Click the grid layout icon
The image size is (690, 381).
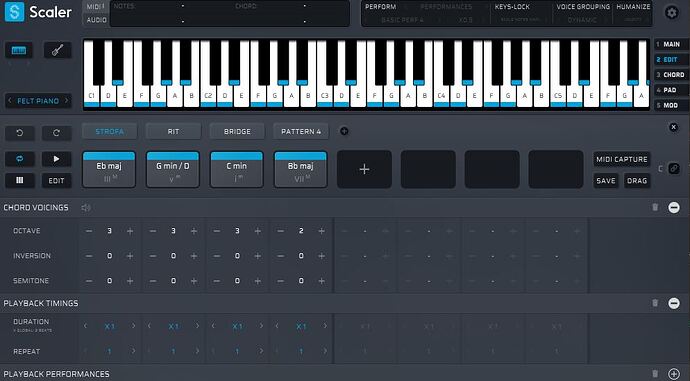19,180
